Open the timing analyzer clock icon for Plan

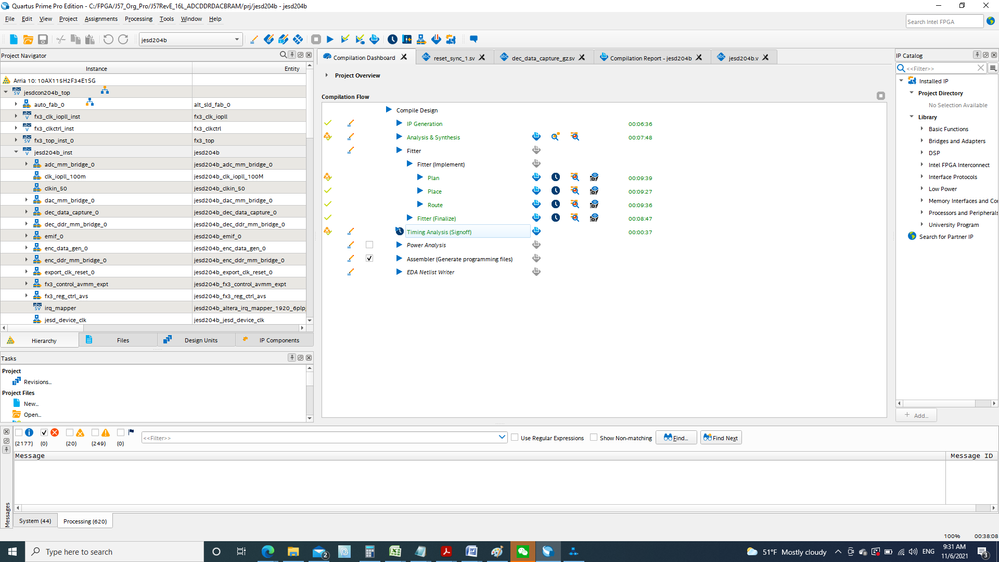pyautogui.click(x=555, y=178)
